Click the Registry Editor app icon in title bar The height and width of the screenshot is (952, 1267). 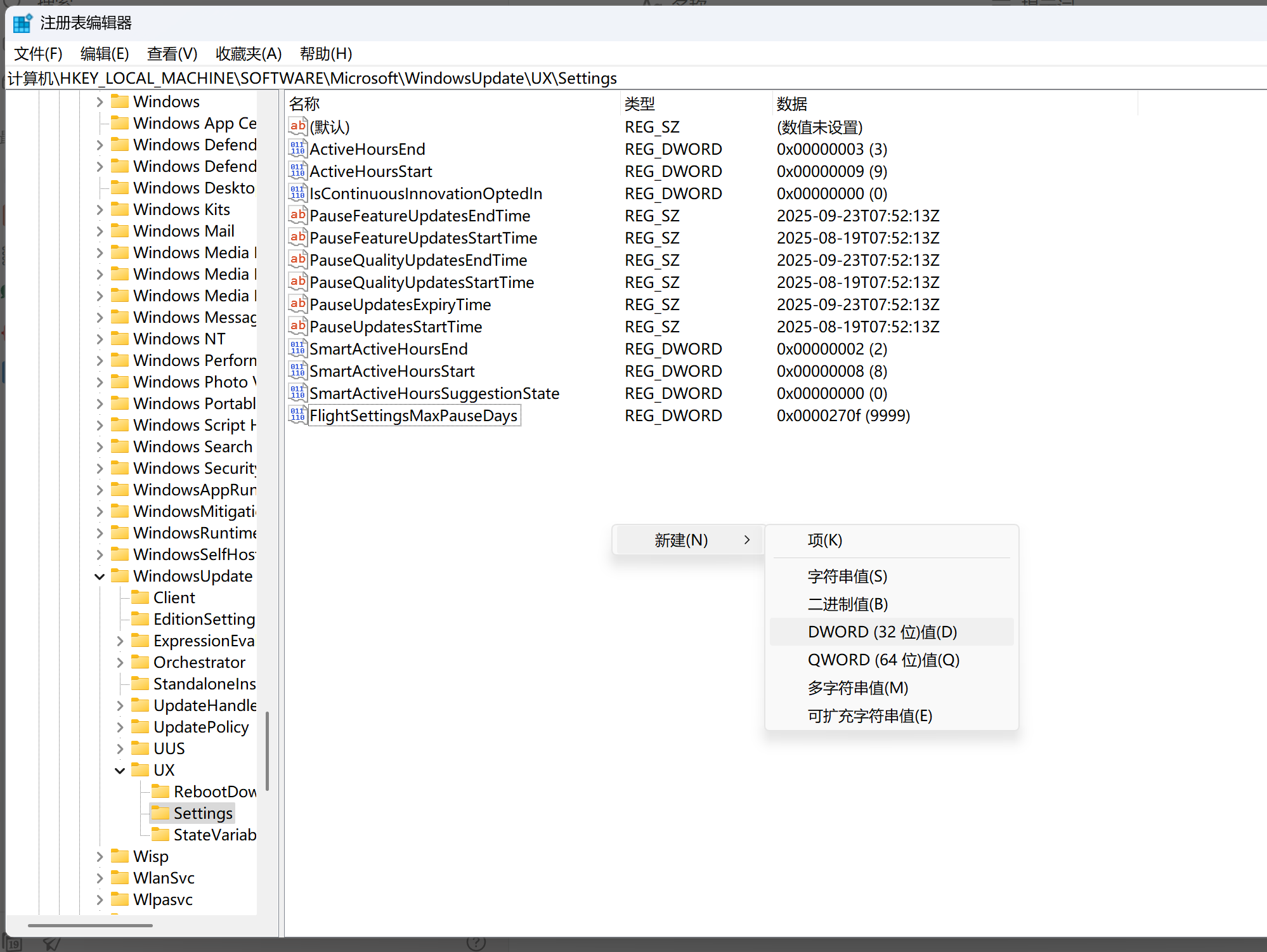click(23, 23)
